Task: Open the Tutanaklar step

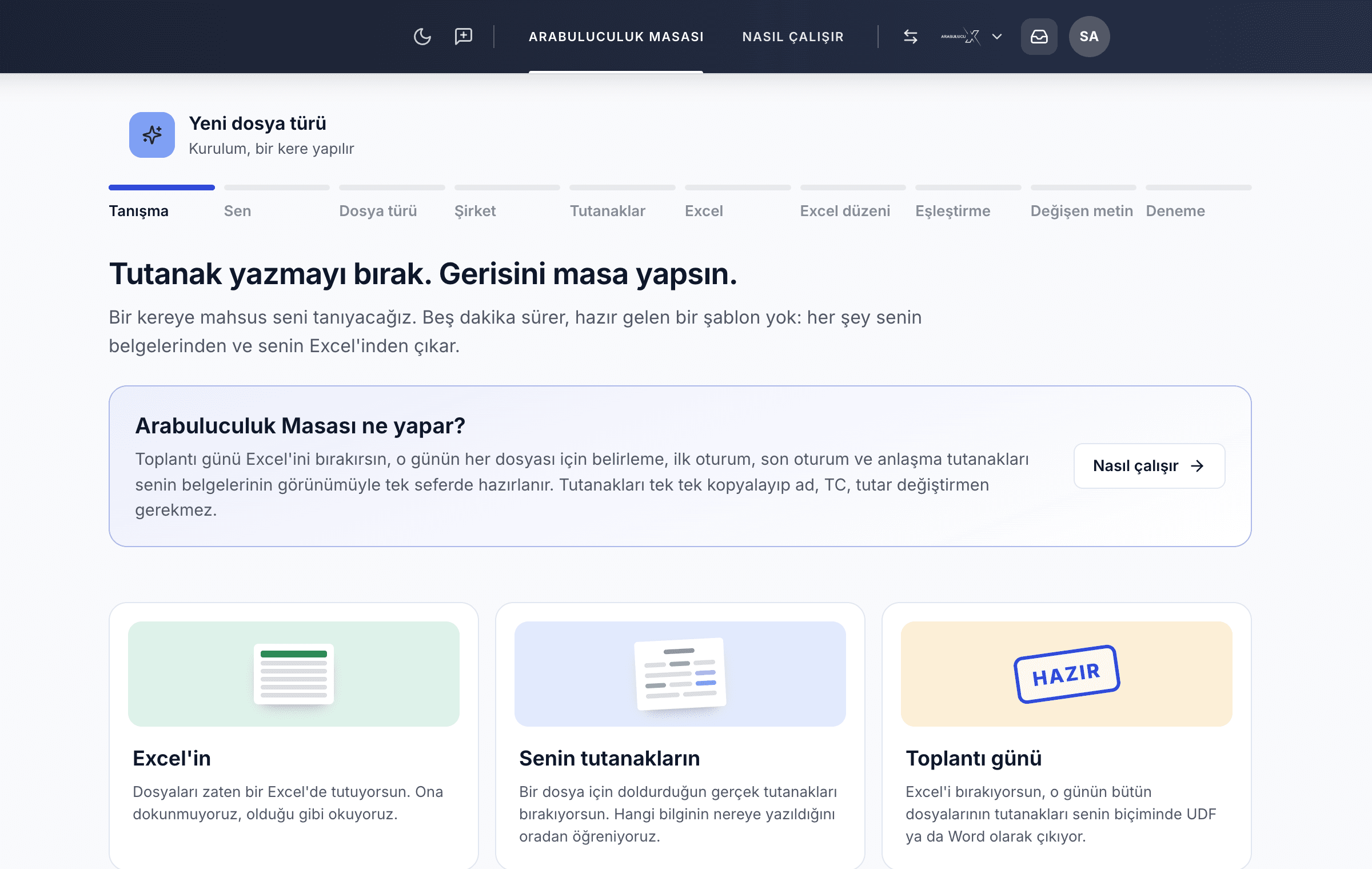Action: pyautogui.click(x=607, y=211)
